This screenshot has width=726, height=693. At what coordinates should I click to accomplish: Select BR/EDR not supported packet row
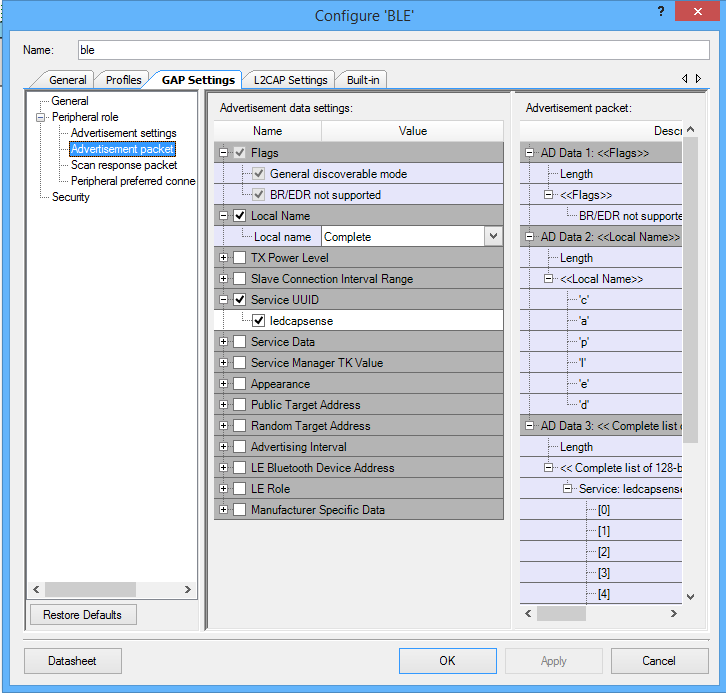601,216
